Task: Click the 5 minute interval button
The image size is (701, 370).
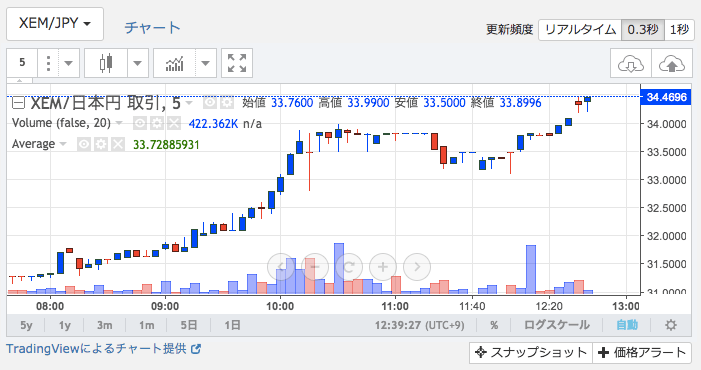Action: click(x=22, y=63)
